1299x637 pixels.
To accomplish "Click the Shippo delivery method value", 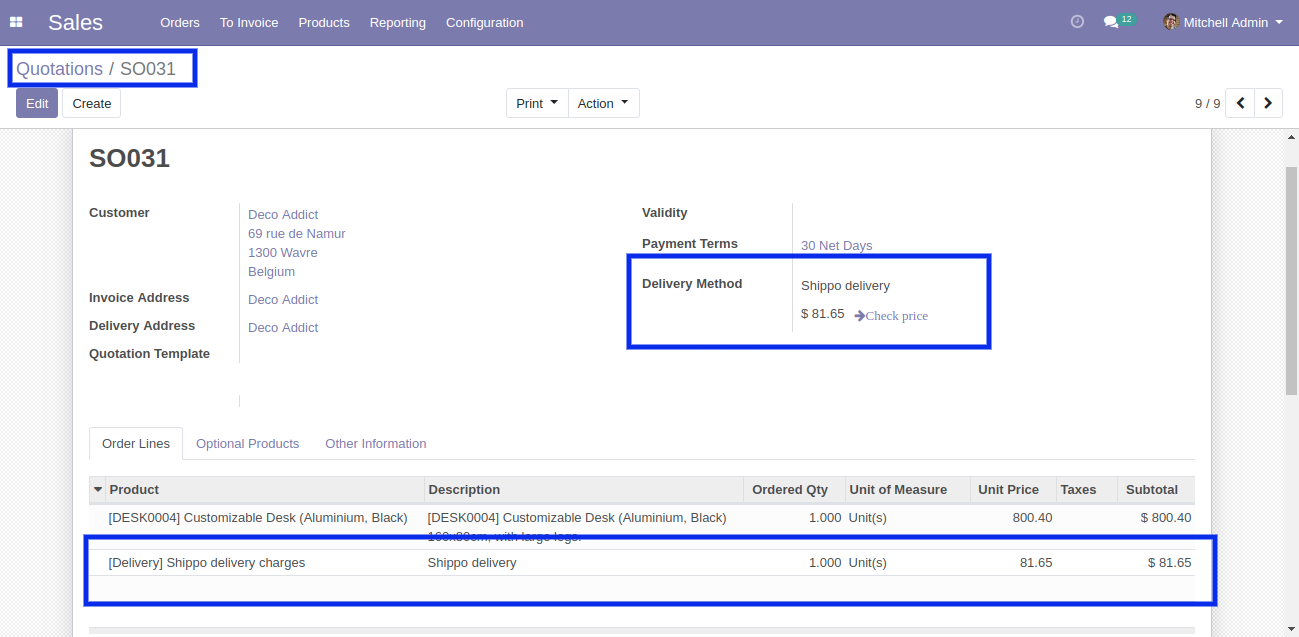I will (845, 286).
